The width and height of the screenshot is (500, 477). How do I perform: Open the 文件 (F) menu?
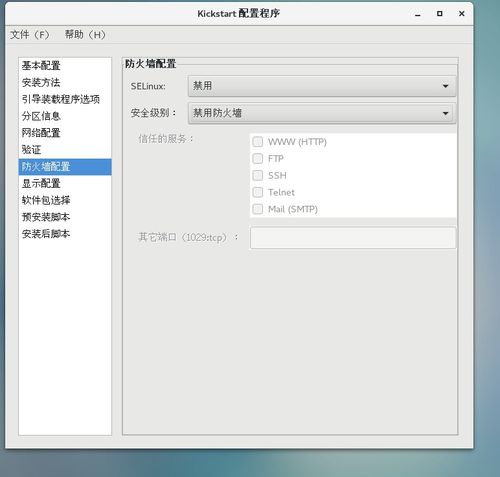click(x=30, y=34)
